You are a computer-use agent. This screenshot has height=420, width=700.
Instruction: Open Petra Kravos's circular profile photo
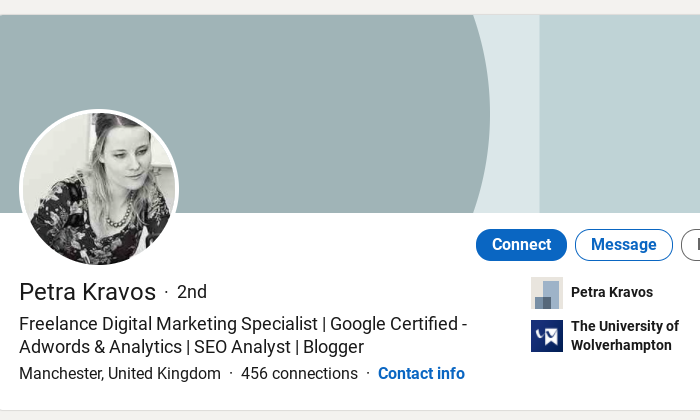(99, 187)
